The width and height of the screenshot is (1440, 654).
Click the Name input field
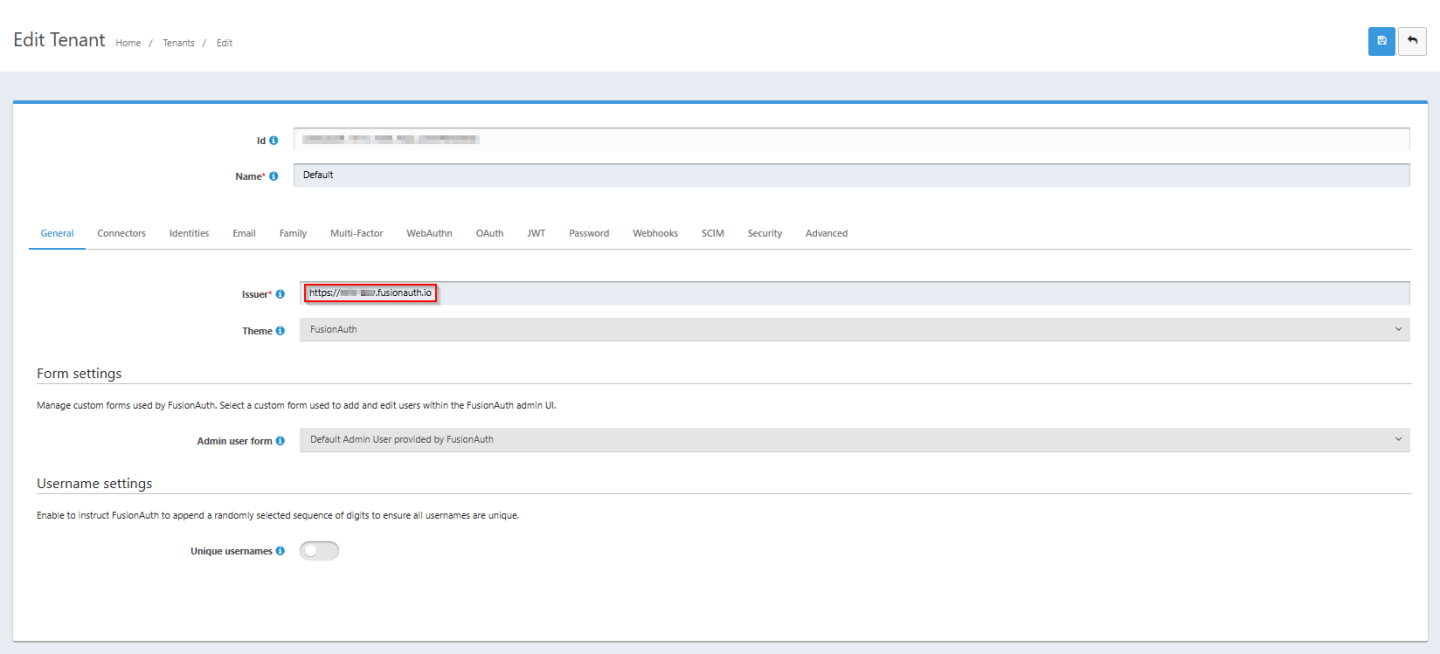pos(700,174)
